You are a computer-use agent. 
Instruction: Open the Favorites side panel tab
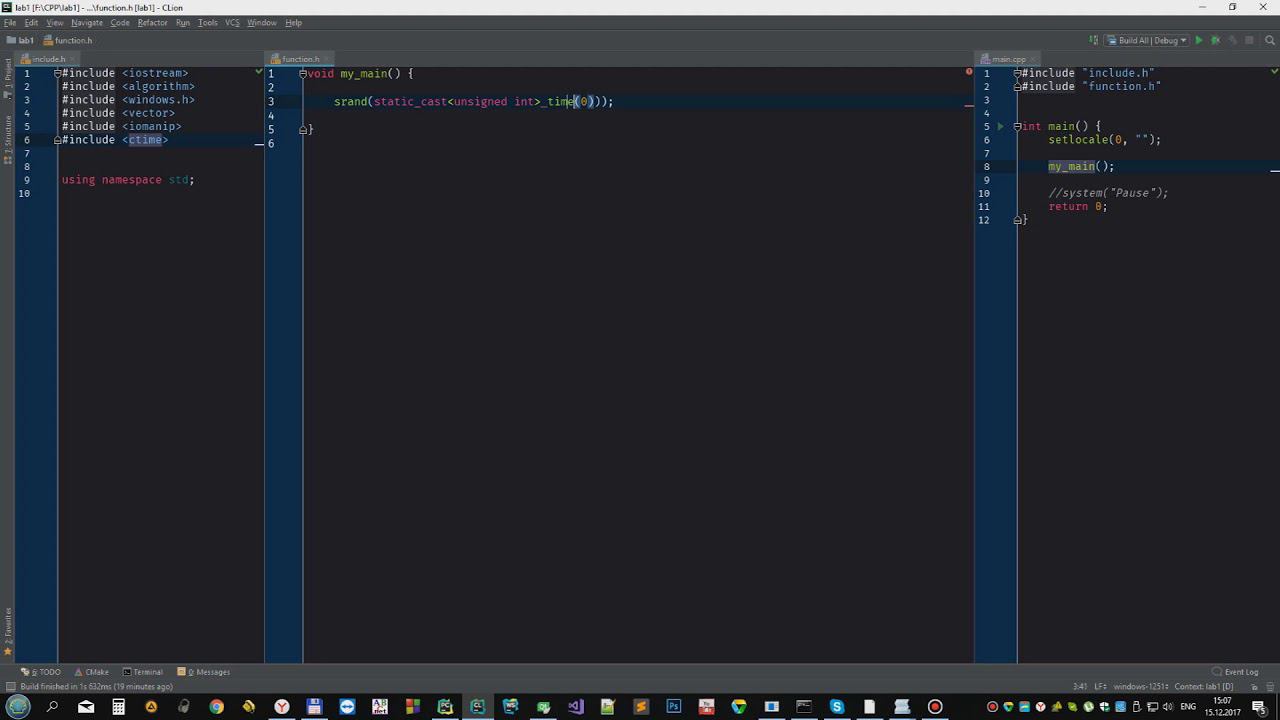[x=8, y=632]
